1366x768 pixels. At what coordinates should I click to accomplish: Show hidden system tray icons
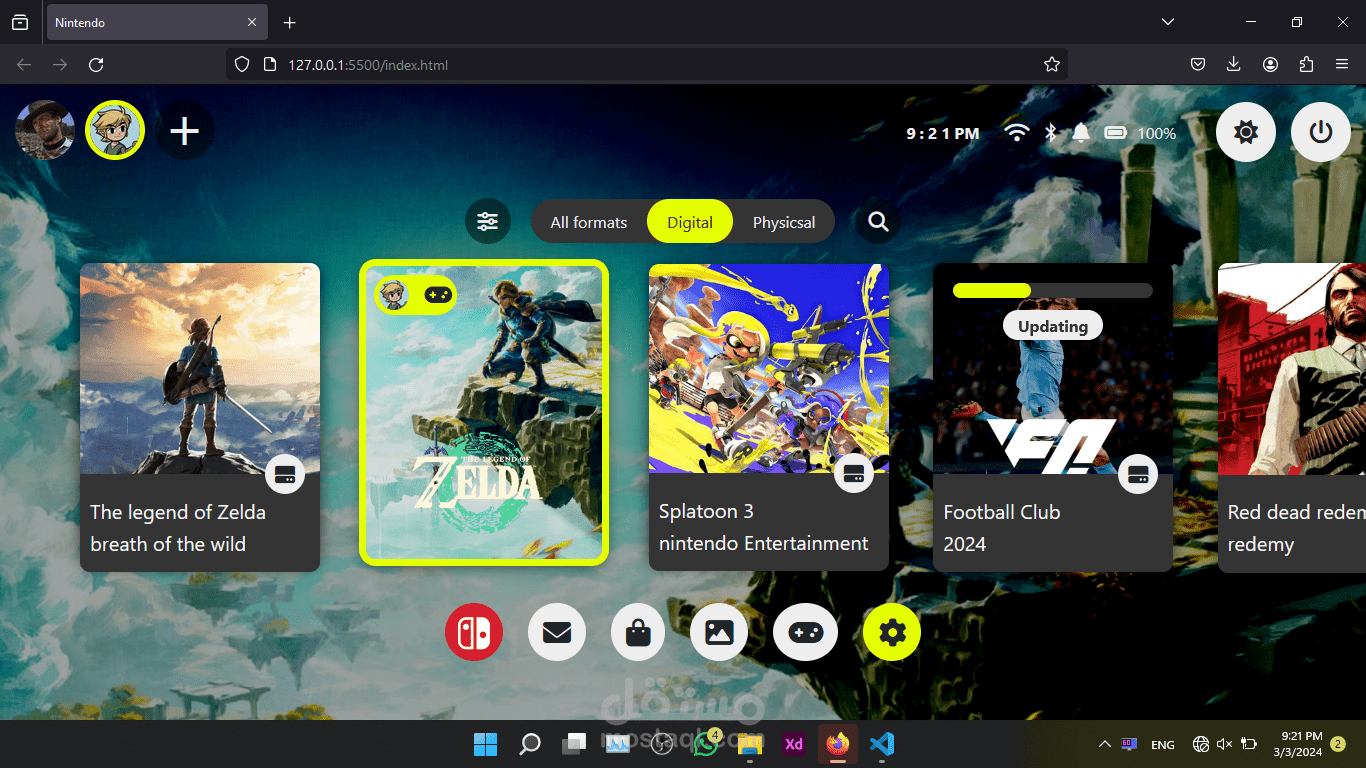pos(1104,744)
